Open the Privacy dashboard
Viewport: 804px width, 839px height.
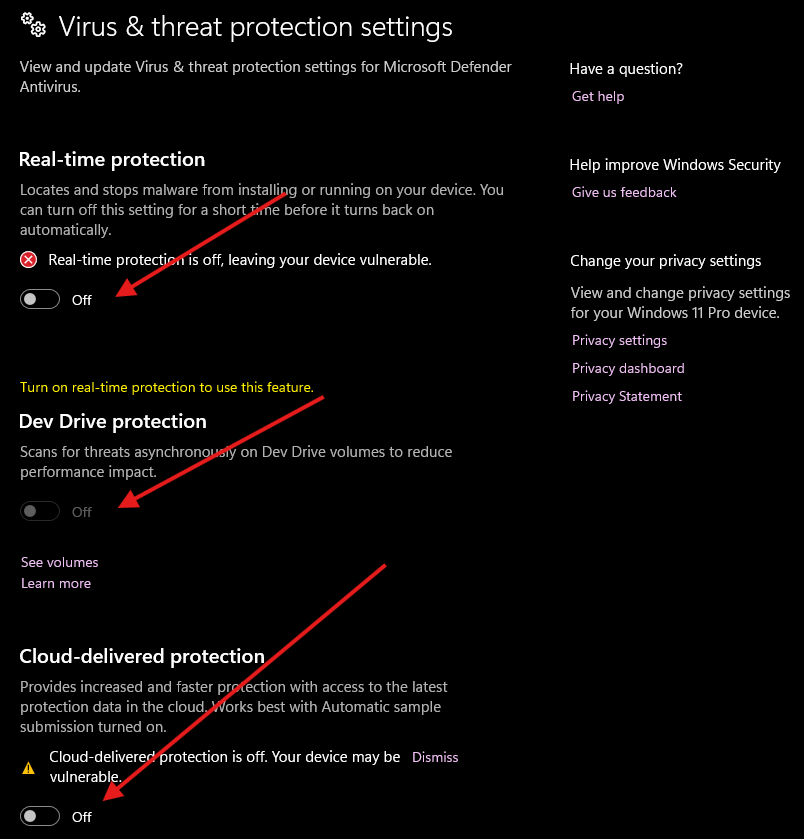coord(627,368)
